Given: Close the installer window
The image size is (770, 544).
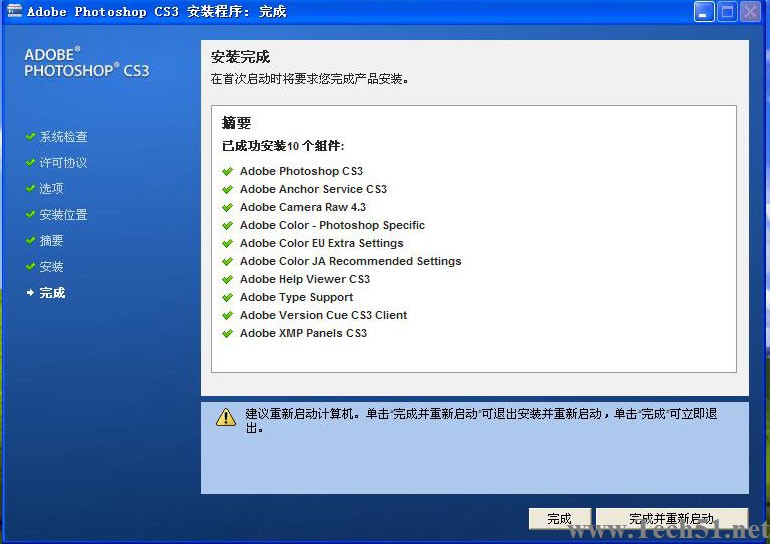Looking at the screenshot, I should point(750,12).
